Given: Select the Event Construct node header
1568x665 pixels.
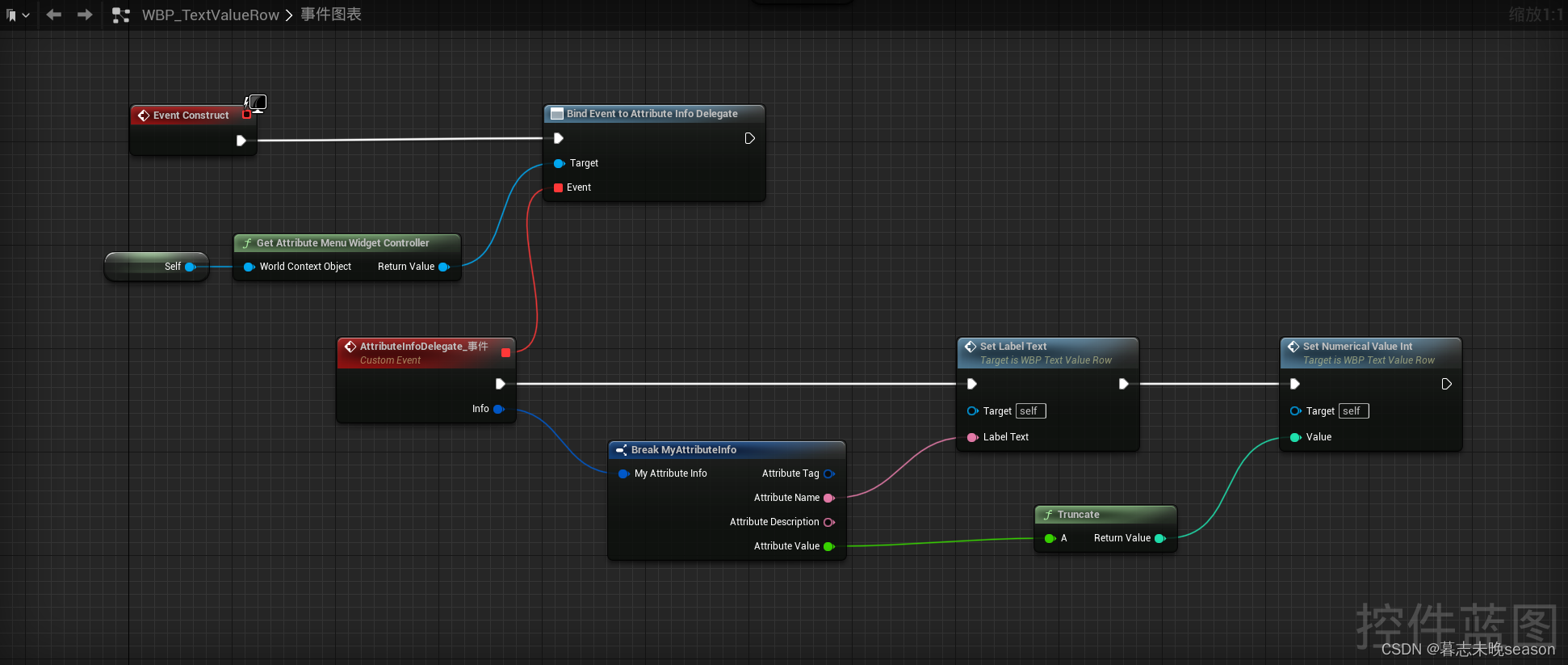Looking at the screenshot, I should coord(191,115).
